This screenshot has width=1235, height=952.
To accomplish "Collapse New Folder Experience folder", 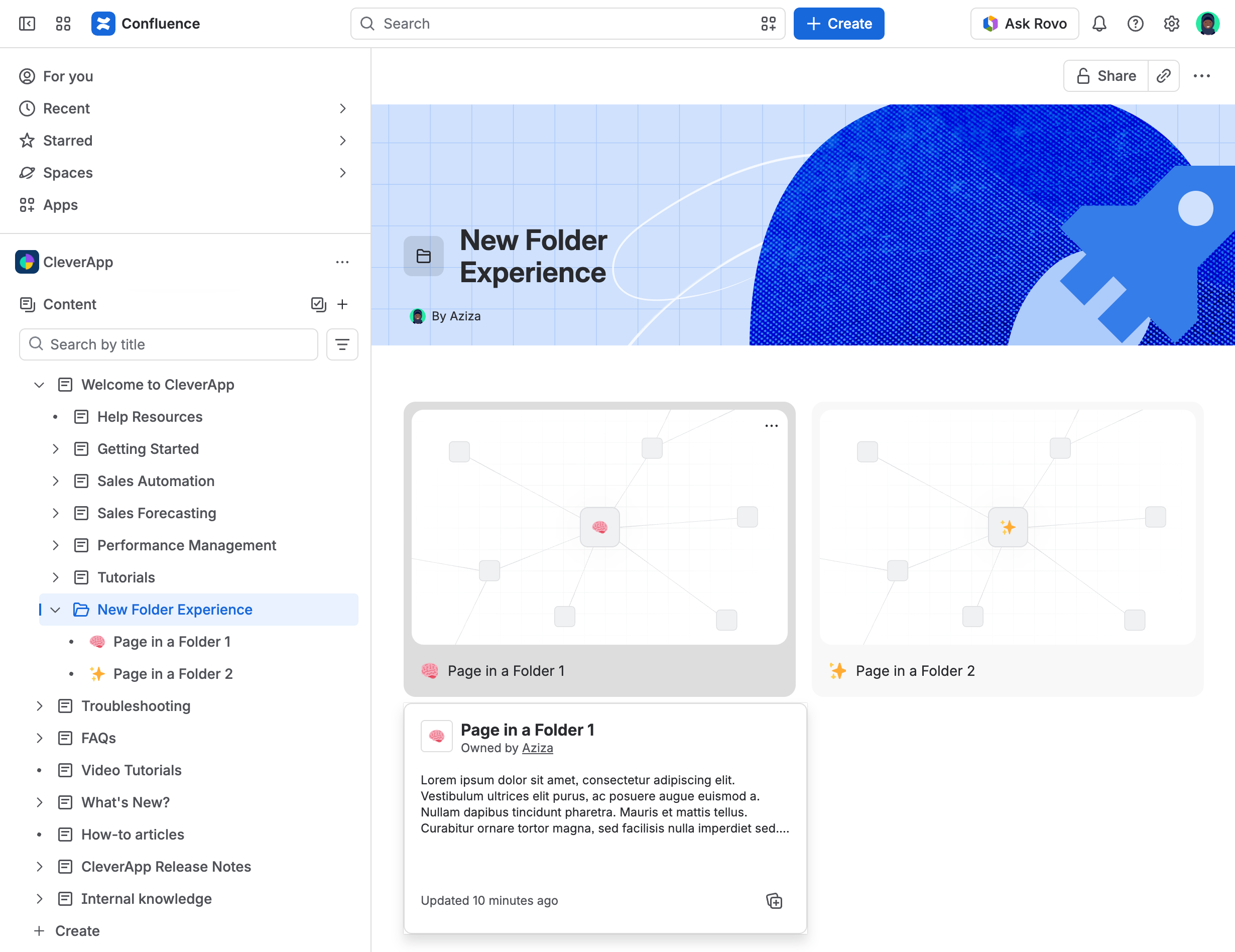I will pos(55,610).
